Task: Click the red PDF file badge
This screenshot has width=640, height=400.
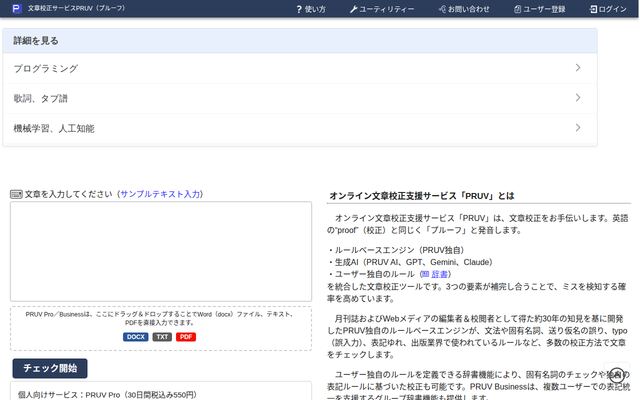Action: coord(186,337)
